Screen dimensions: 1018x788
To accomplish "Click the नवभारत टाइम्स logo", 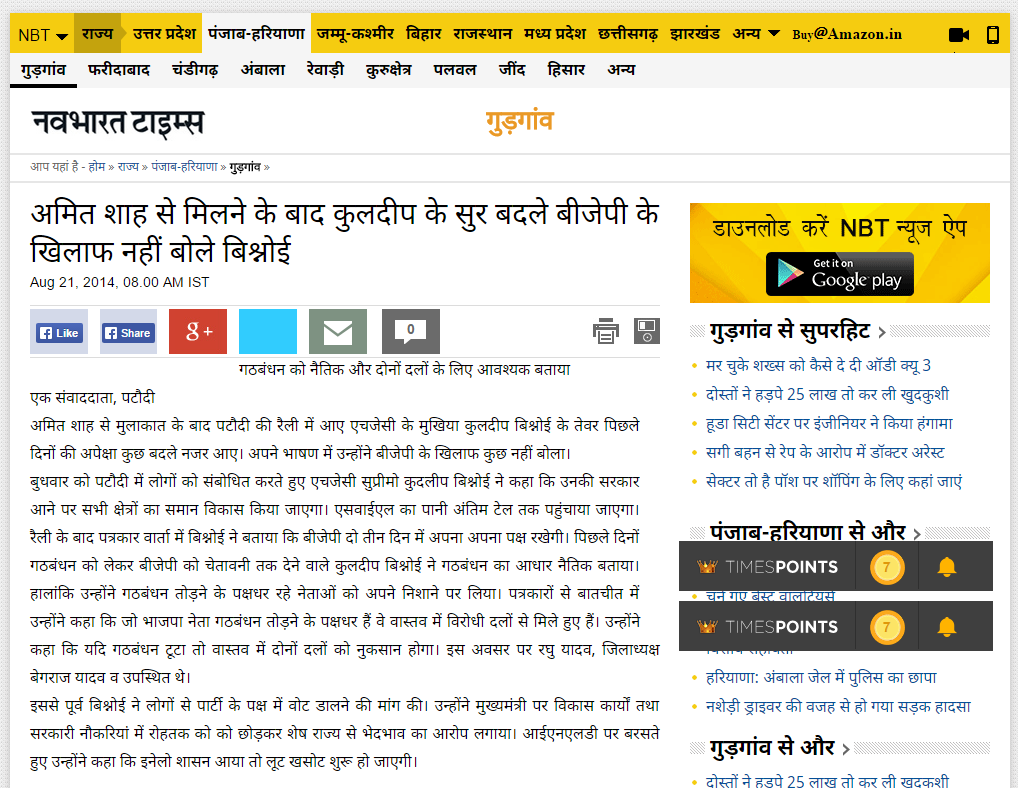I will pos(118,123).
